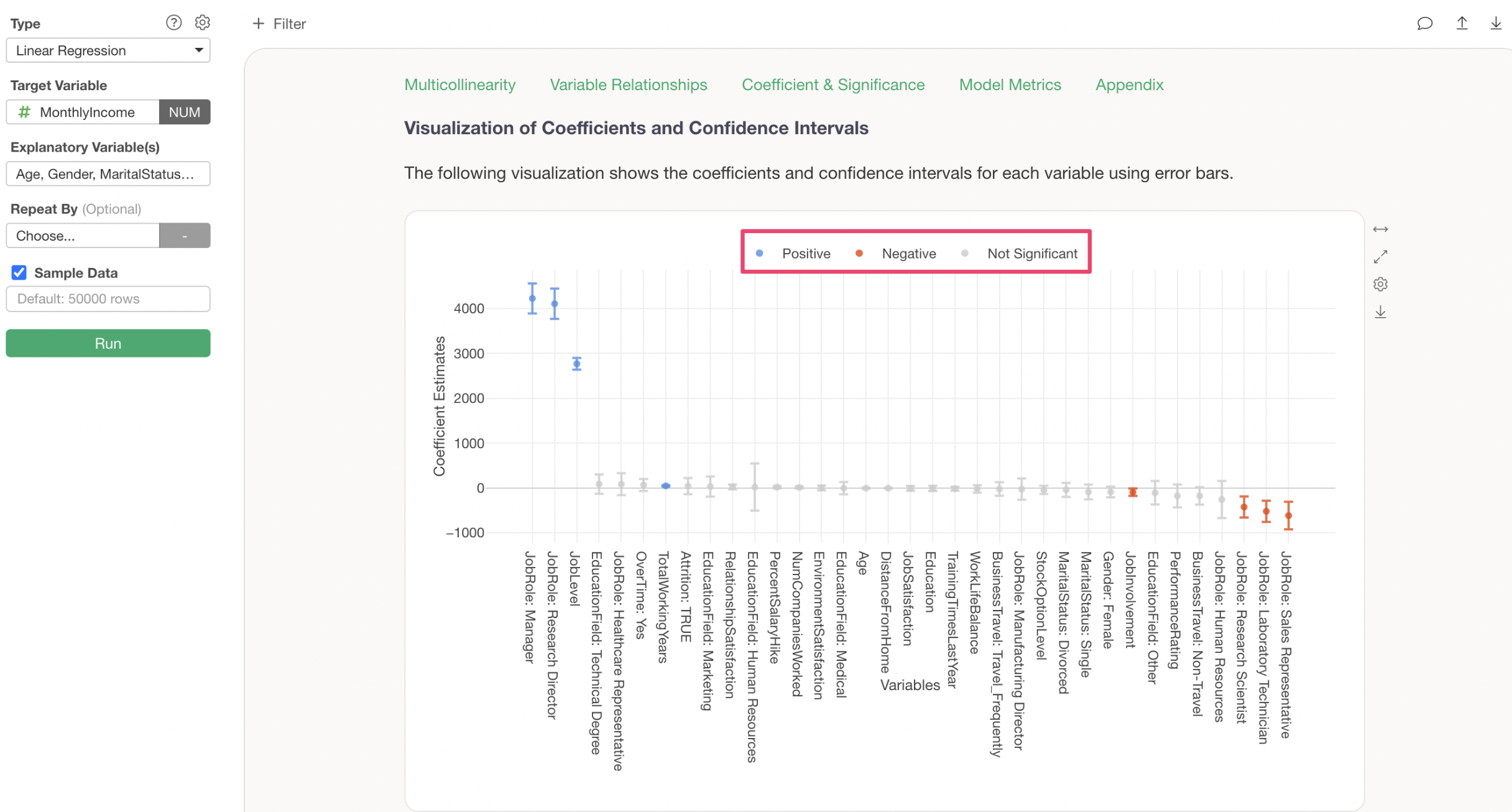This screenshot has height=812, width=1512.
Task: Open the comment speech bubble icon
Action: 1424,24
